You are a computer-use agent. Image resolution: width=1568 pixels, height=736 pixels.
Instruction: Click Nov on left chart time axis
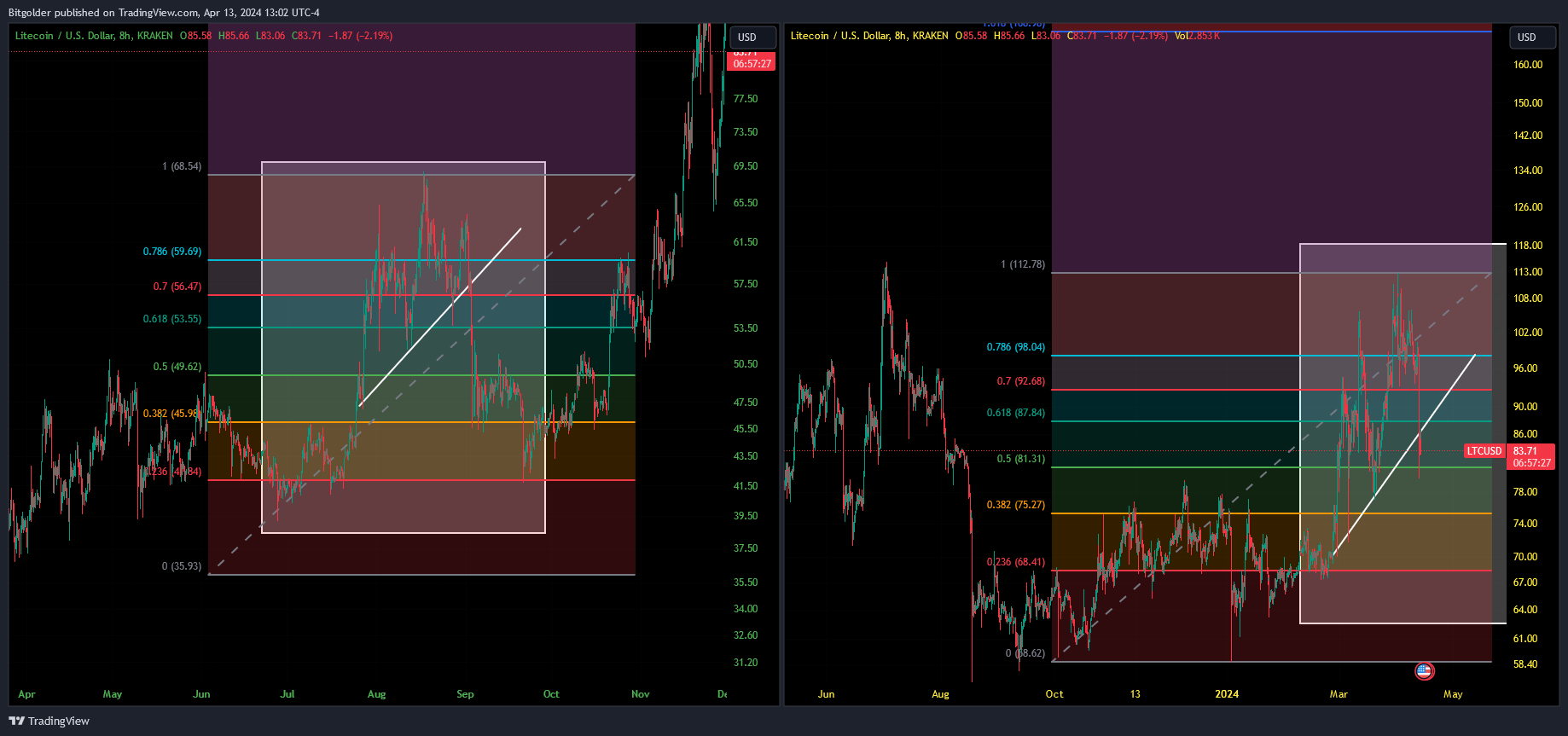pos(641,694)
